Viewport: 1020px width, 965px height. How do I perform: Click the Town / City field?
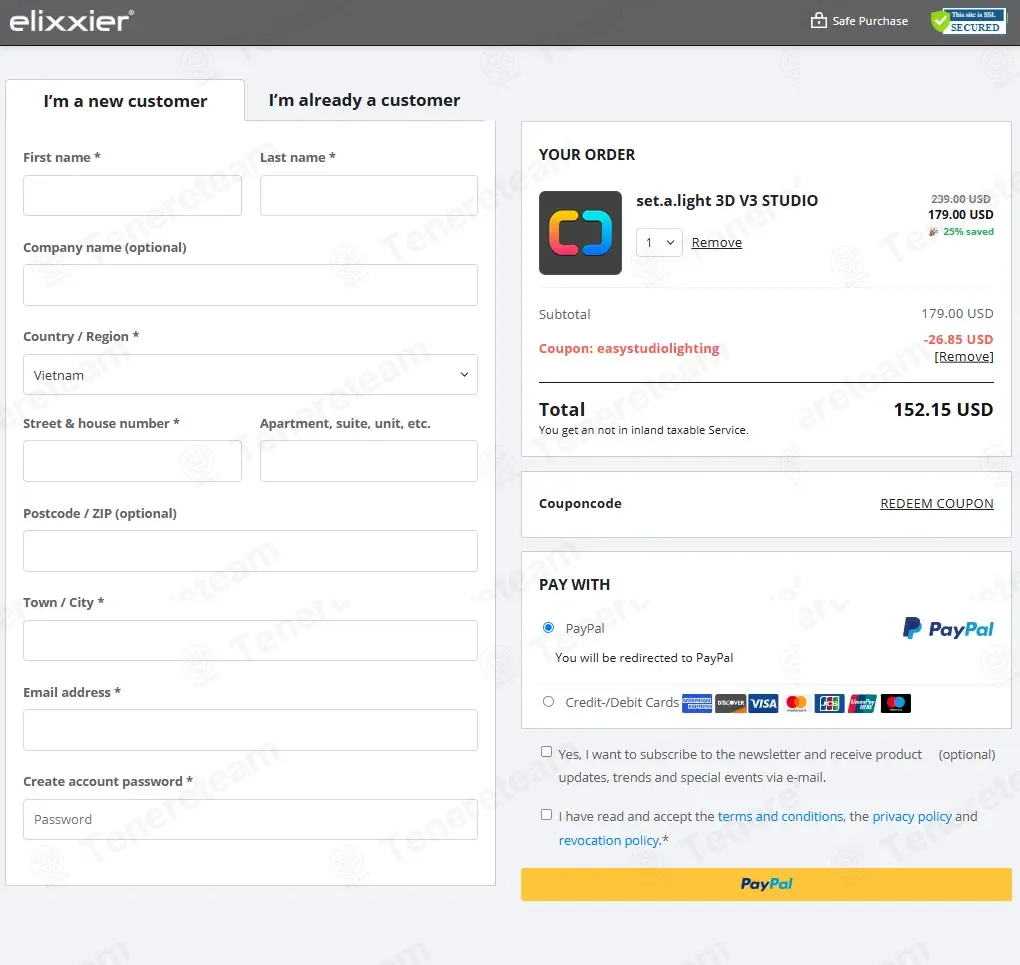click(250, 640)
